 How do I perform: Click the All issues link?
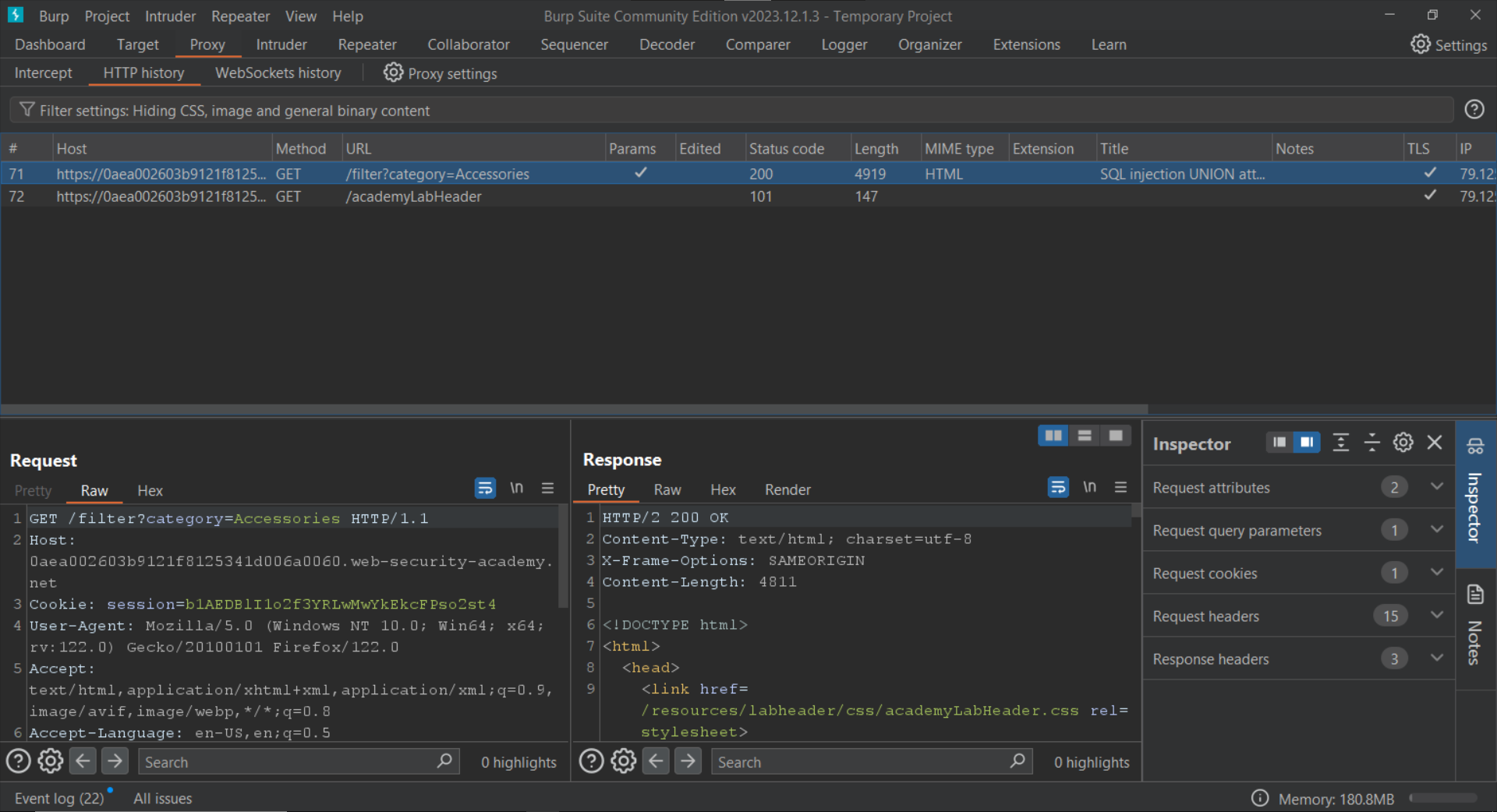pos(162,799)
